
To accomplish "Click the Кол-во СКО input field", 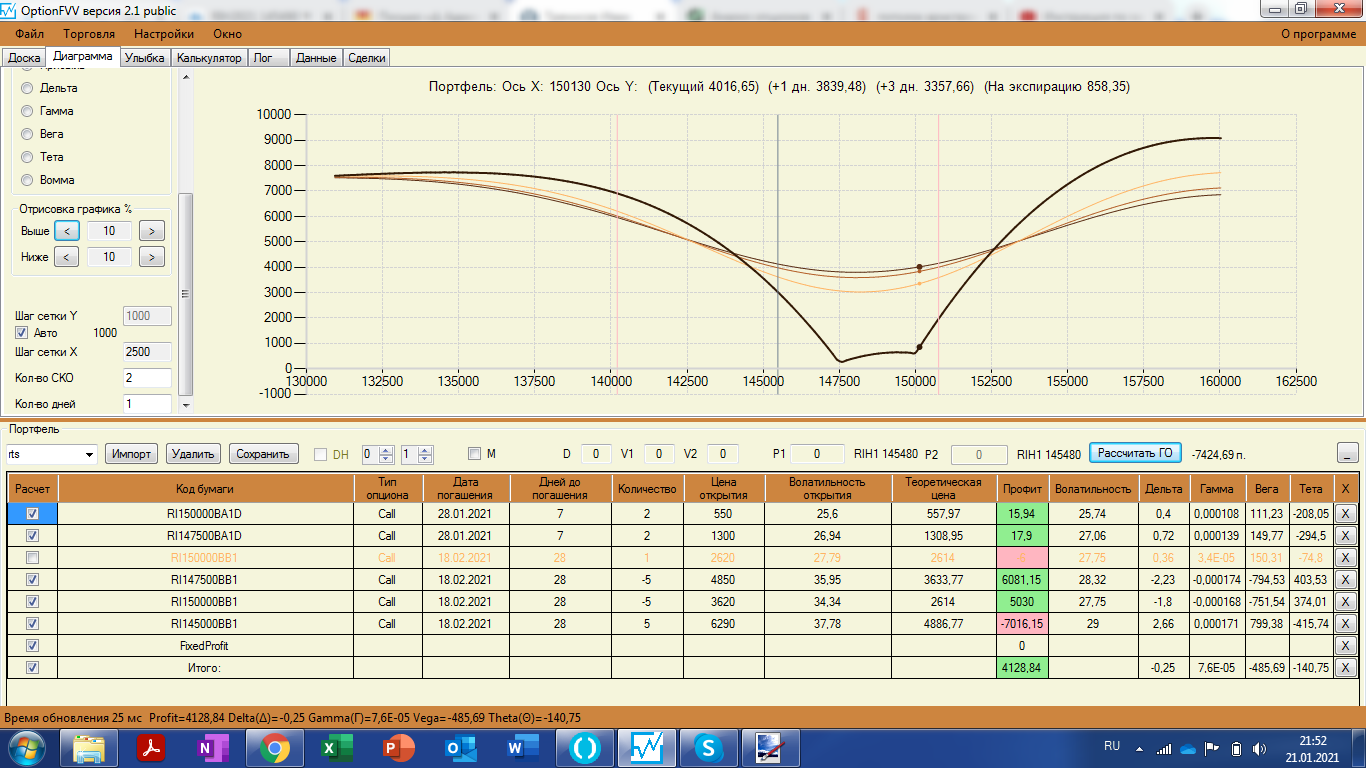I will (x=146, y=378).
